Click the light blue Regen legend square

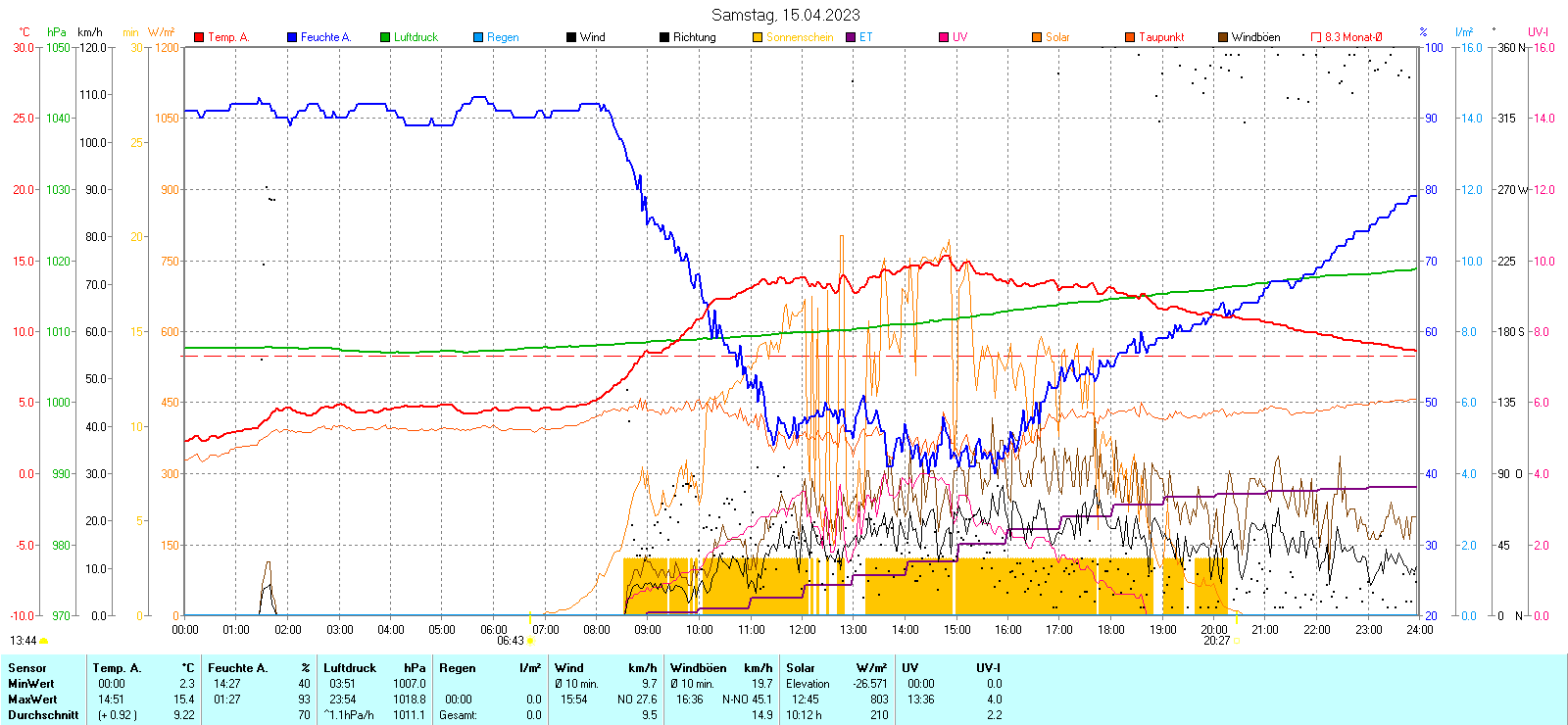coord(478,37)
